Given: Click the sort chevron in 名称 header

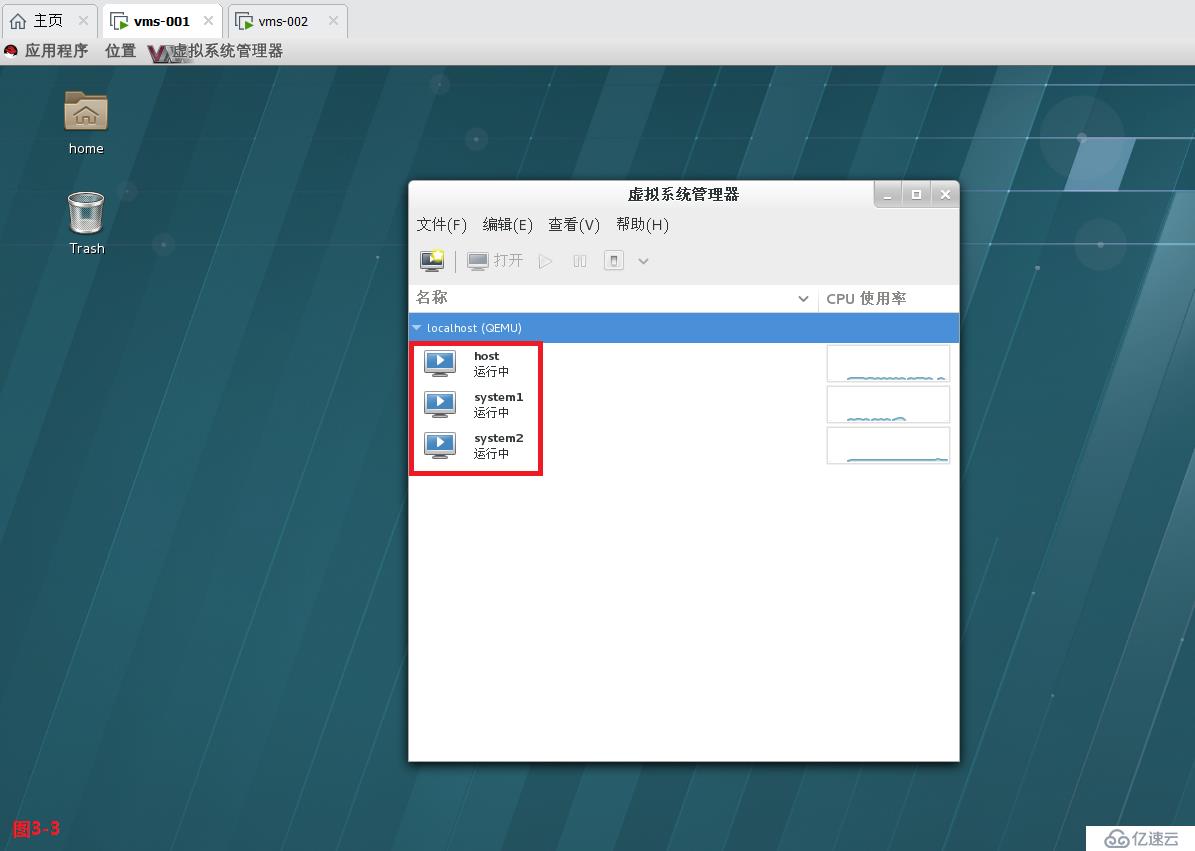Looking at the screenshot, I should tap(803, 299).
